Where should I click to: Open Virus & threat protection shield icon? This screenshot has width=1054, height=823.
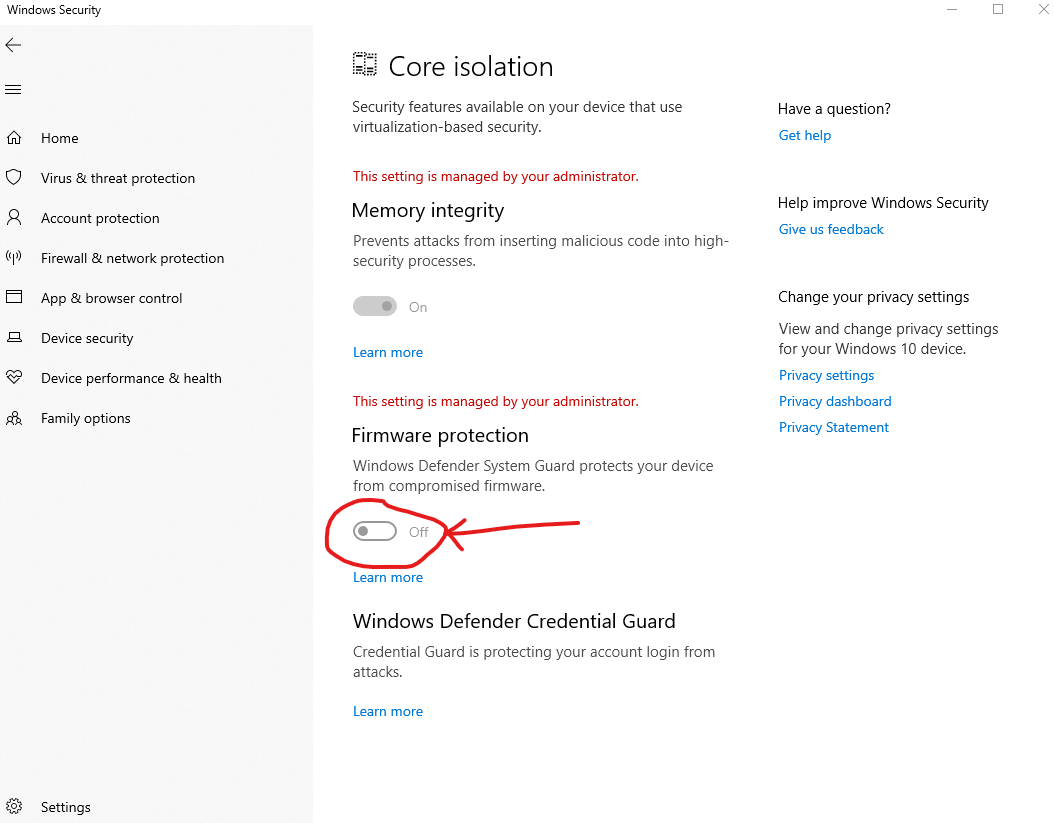coord(14,178)
